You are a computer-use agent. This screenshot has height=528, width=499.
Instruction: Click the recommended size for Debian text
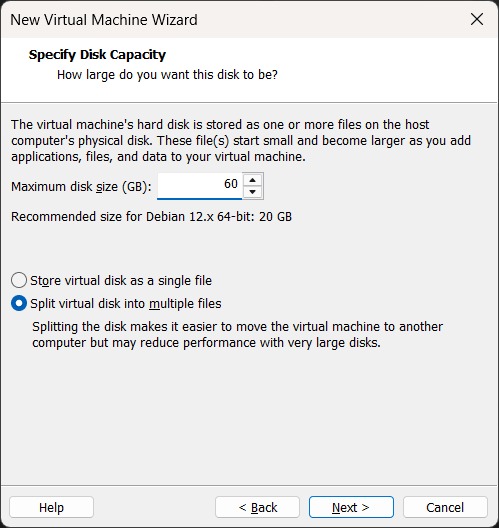151,217
